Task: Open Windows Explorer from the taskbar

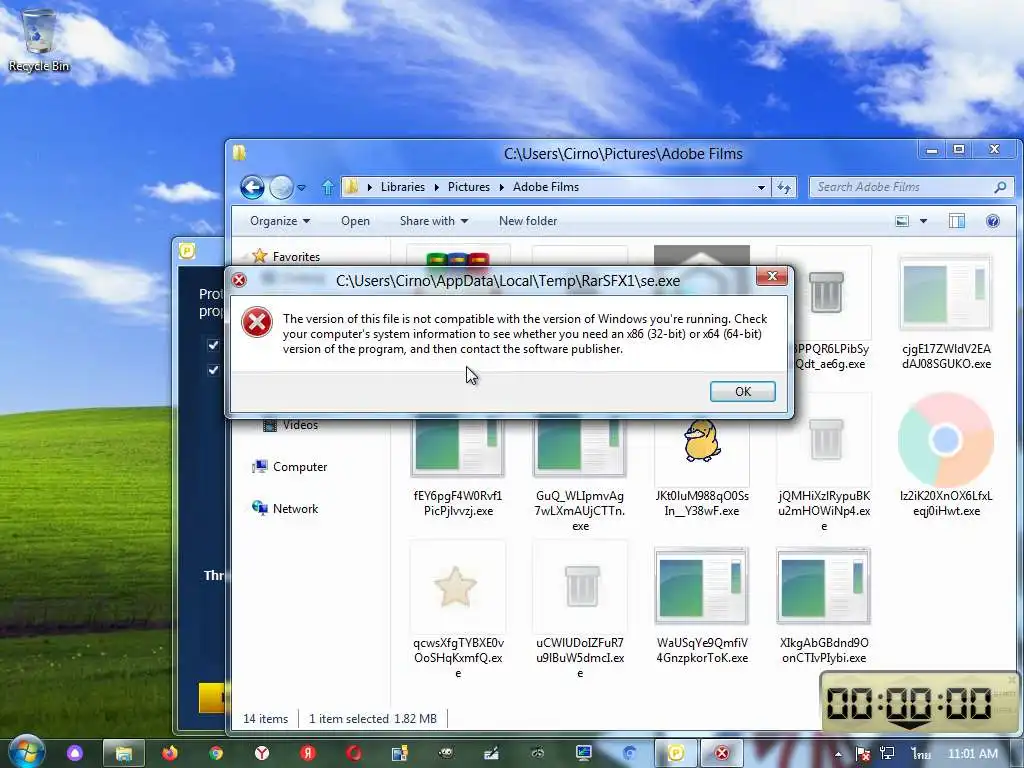Action: (x=124, y=754)
